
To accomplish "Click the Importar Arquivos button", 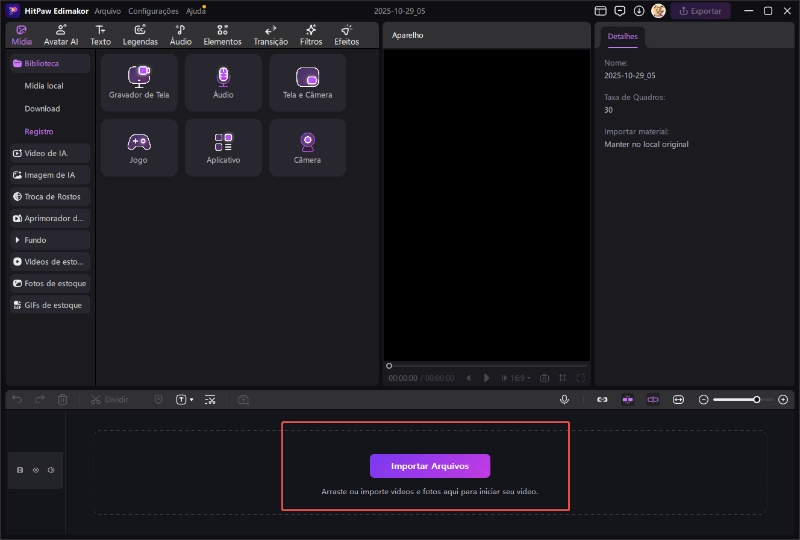I will coord(430,466).
